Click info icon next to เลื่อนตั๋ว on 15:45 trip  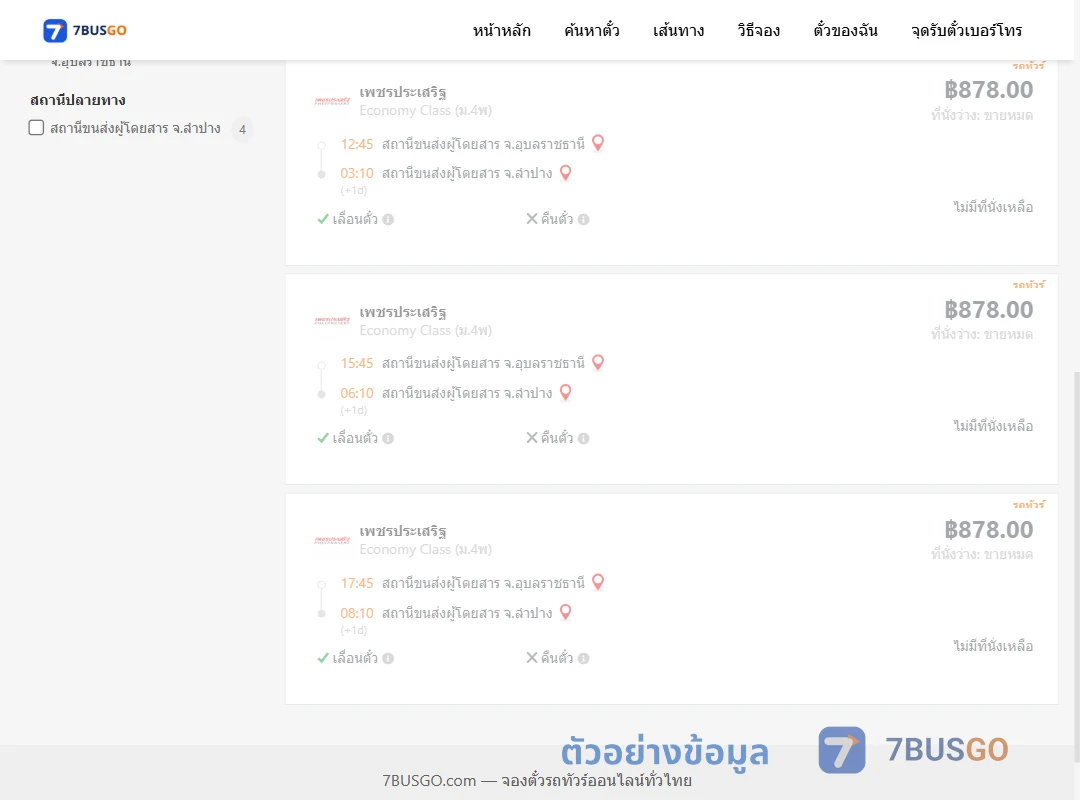[388, 438]
